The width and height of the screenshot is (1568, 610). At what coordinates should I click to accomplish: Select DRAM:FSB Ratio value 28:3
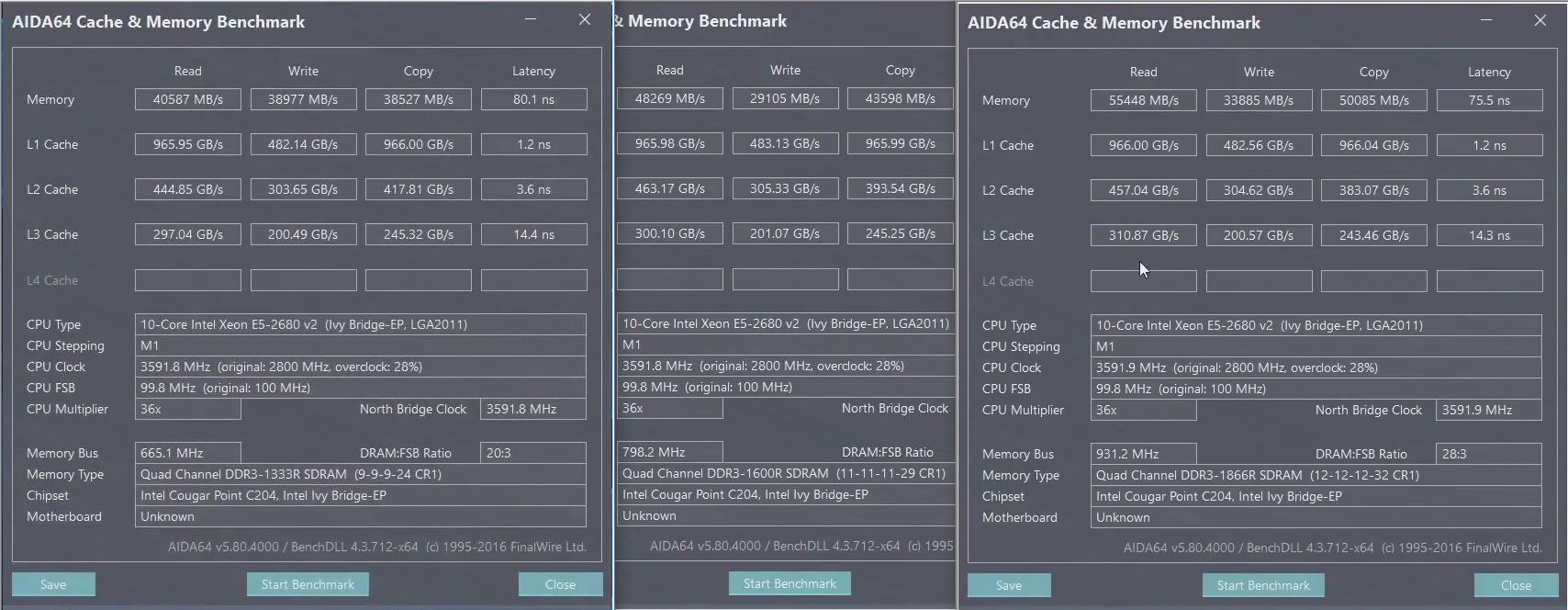click(1489, 454)
